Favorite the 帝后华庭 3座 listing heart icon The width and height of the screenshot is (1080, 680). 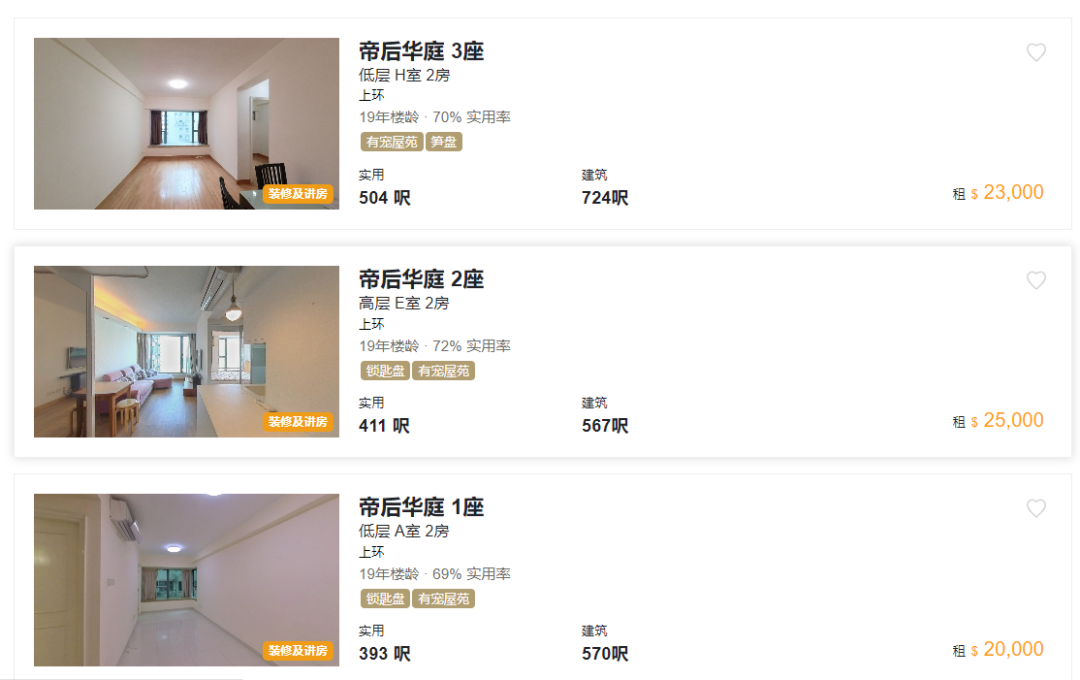click(x=1036, y=52)
